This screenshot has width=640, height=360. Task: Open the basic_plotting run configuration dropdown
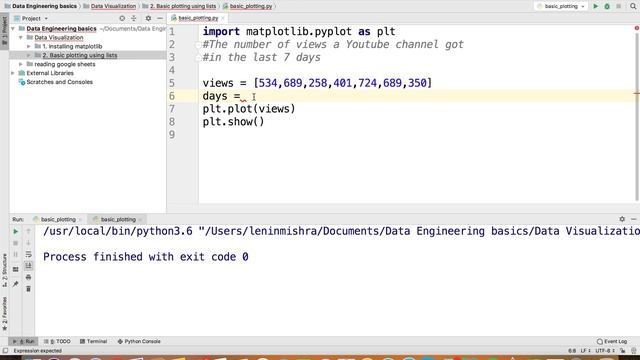coord(562,6)
